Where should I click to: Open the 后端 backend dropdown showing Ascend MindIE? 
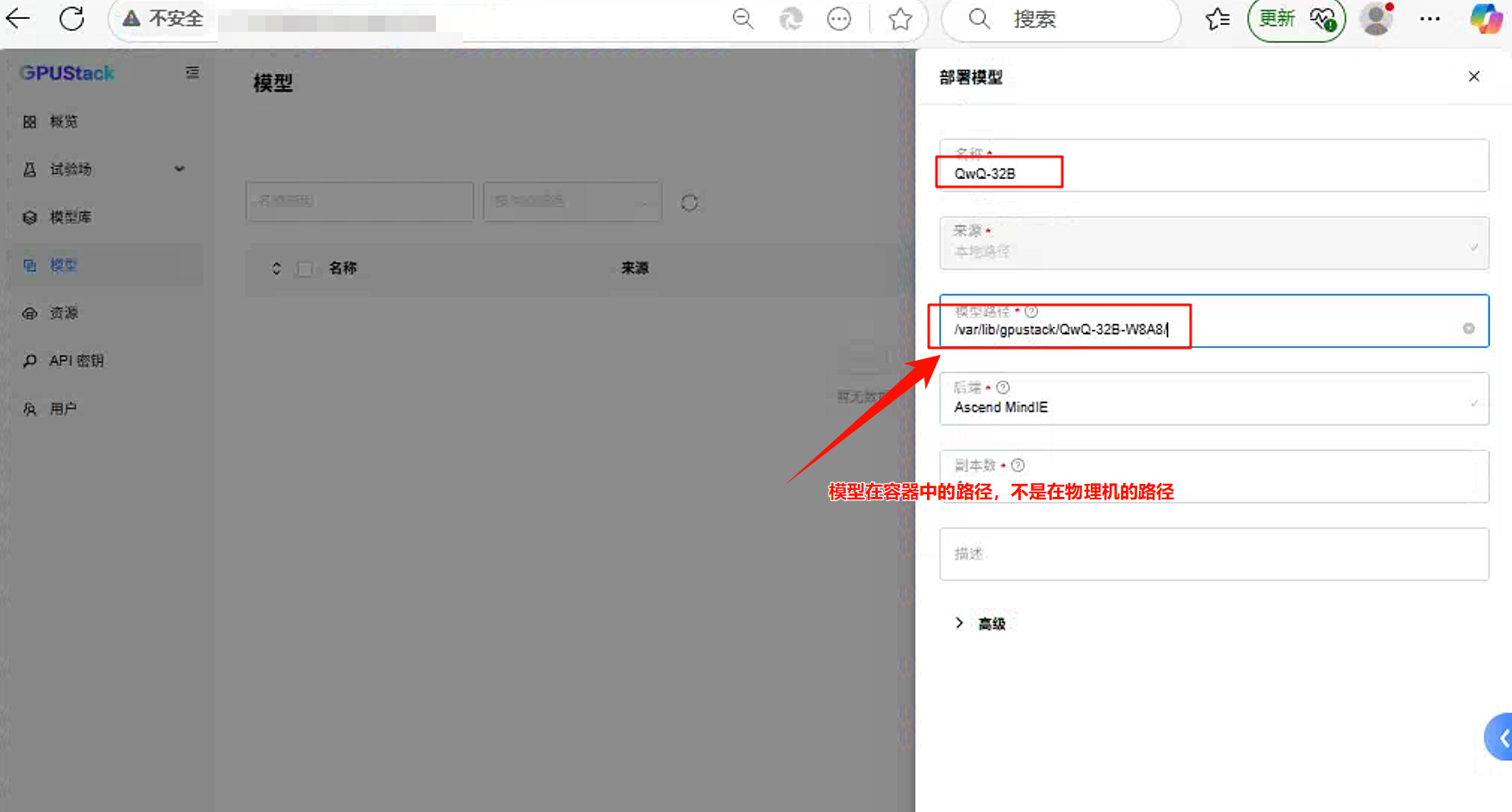1214,399
